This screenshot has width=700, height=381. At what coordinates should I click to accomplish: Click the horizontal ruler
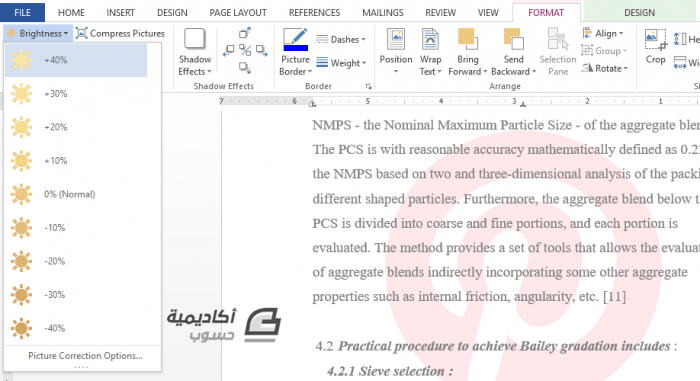460,102
